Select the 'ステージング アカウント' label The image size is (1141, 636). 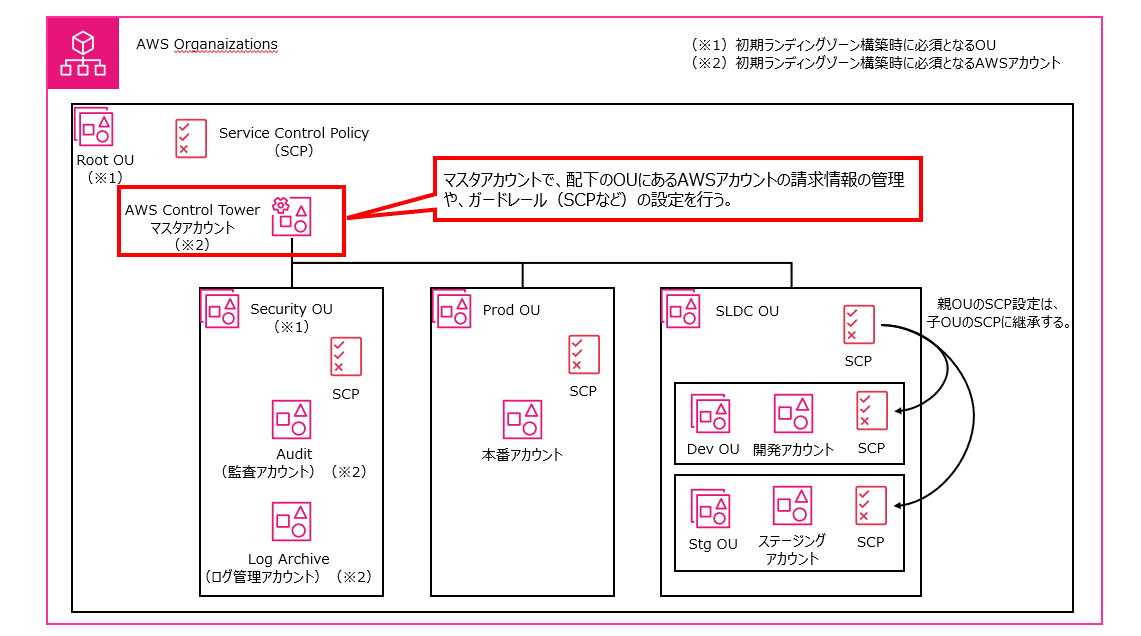(x=792, y=549)
